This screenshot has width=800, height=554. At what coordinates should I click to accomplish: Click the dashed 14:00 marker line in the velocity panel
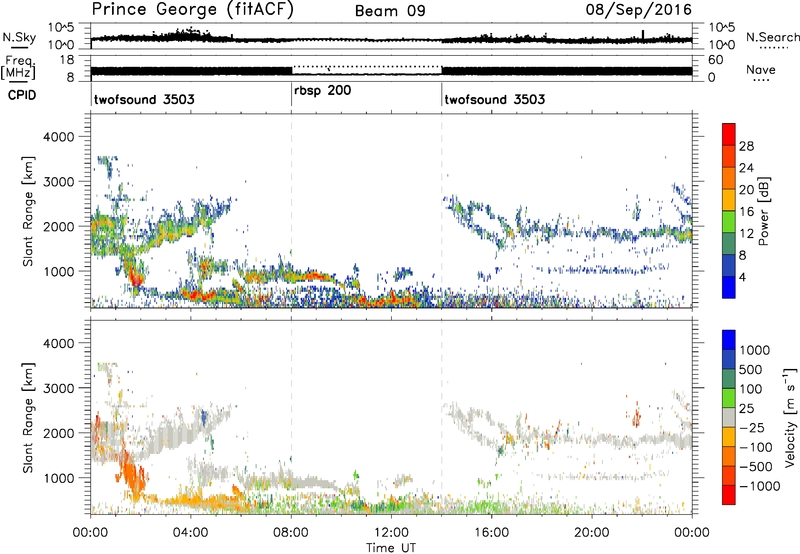(442, 417)
